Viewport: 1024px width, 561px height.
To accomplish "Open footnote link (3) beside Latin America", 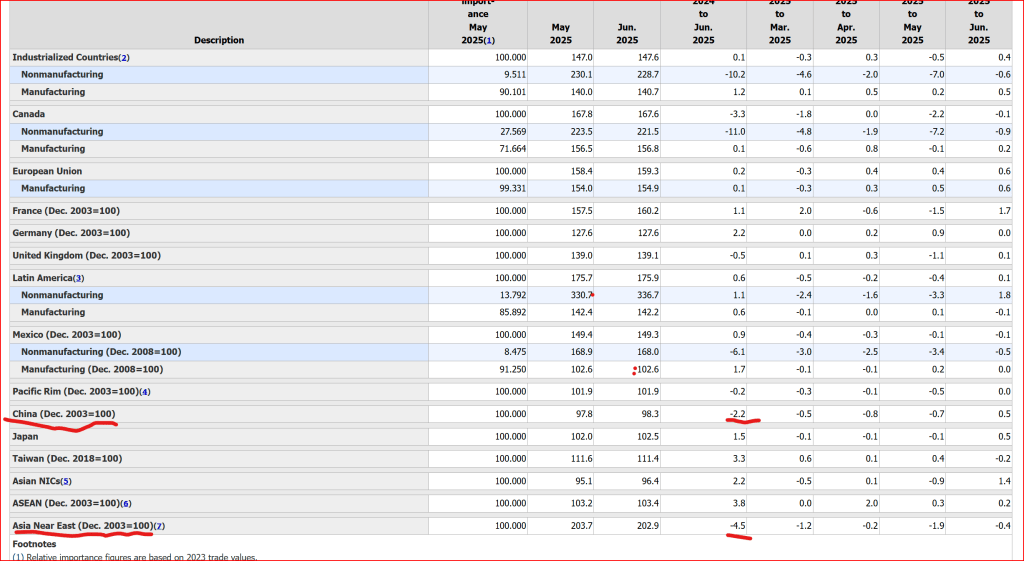I will click(79, 278).
